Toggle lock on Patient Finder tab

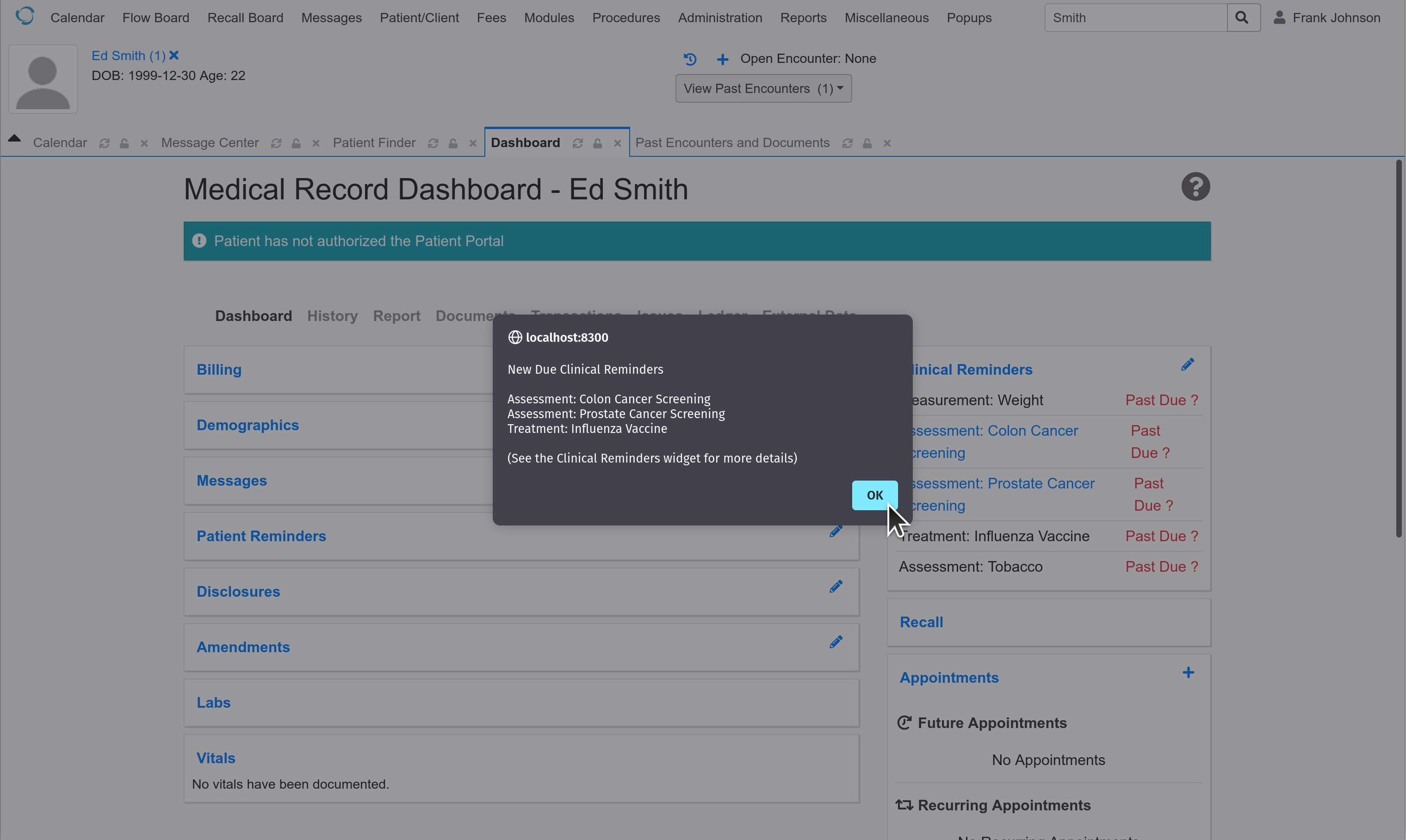(x=453, y=144)
